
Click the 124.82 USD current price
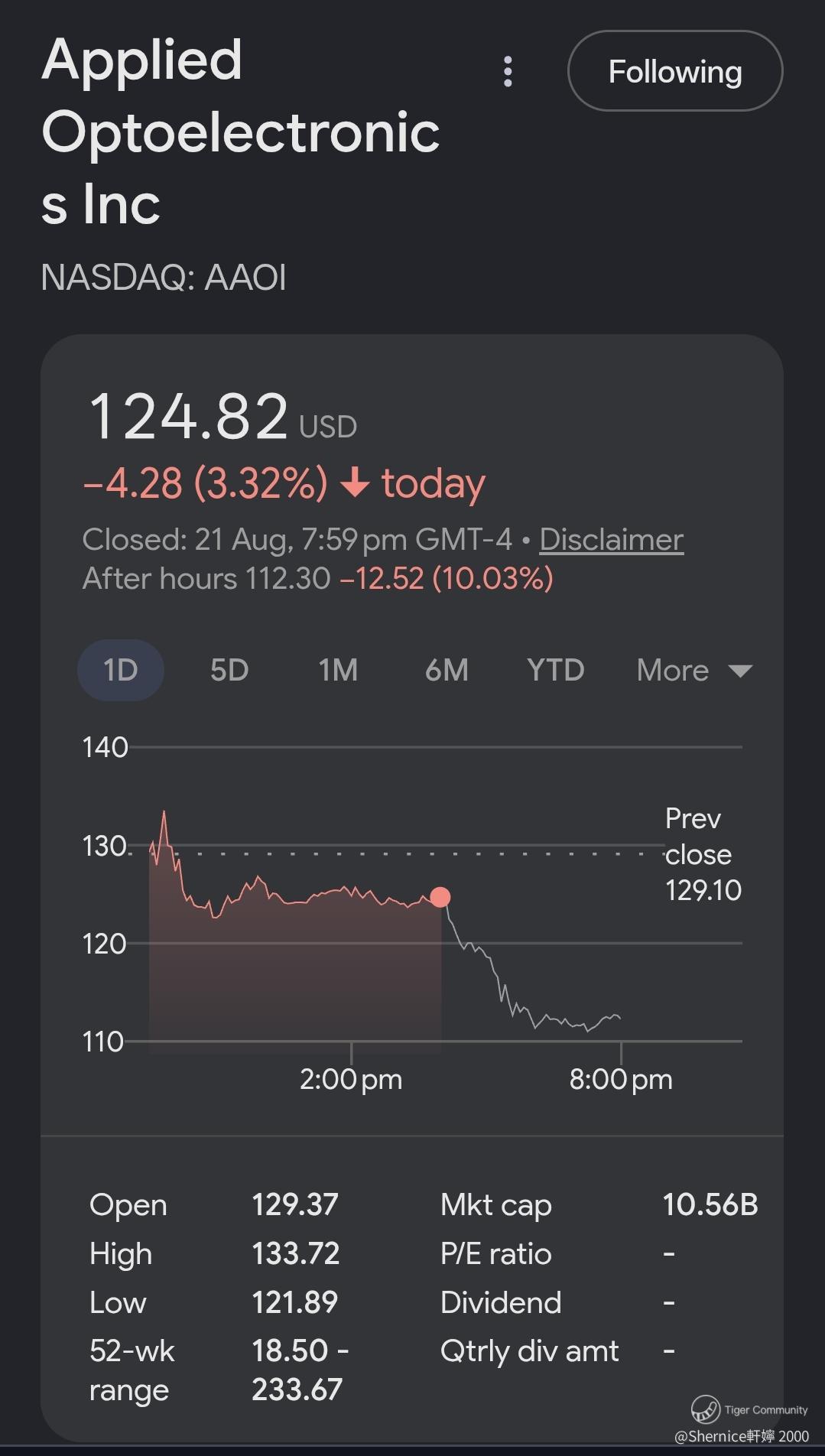tap(223, 417)
